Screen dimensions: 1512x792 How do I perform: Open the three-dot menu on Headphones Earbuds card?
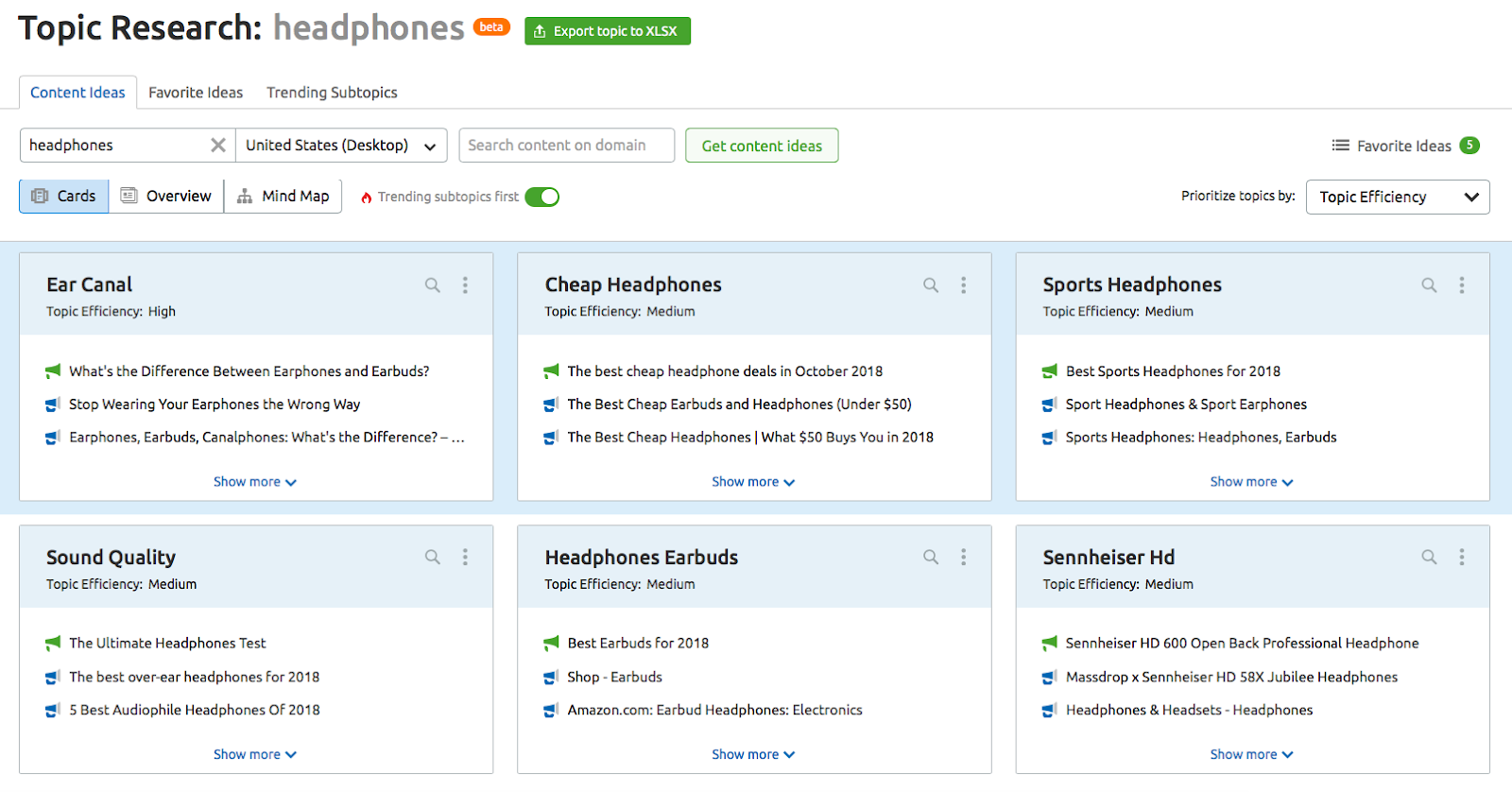pyautogui.click(x=964, y=558)
